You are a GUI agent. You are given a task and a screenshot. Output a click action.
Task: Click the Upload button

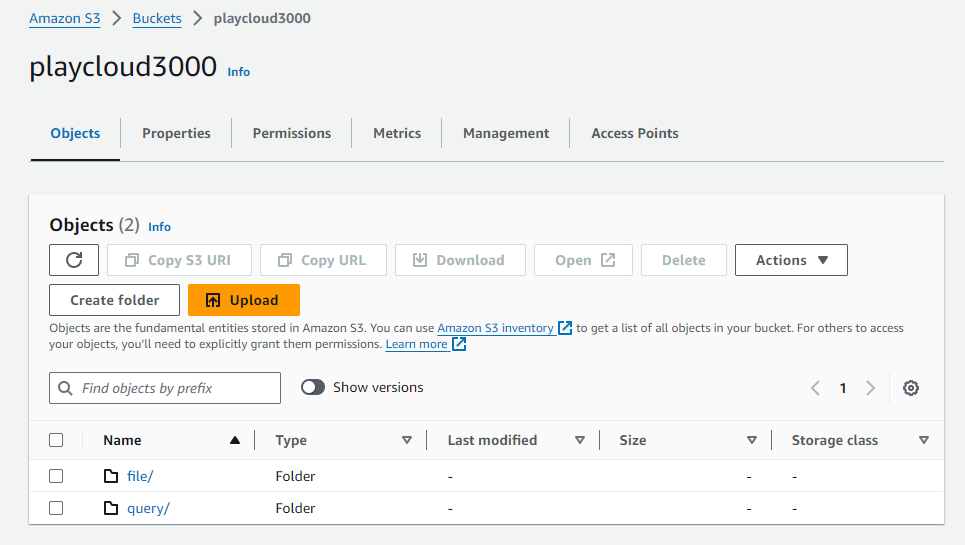(x=244, y=300)
